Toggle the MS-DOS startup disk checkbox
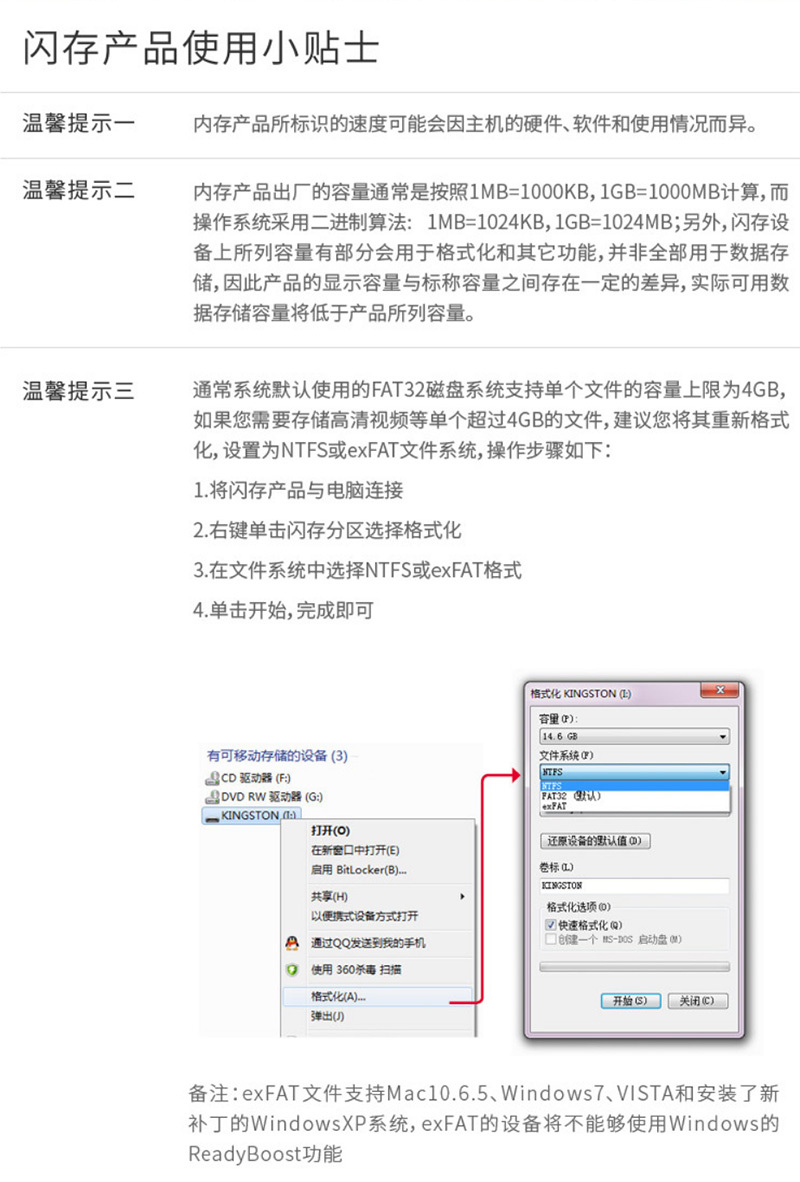This screenshot has width=800, height=1182. (551, 939)
